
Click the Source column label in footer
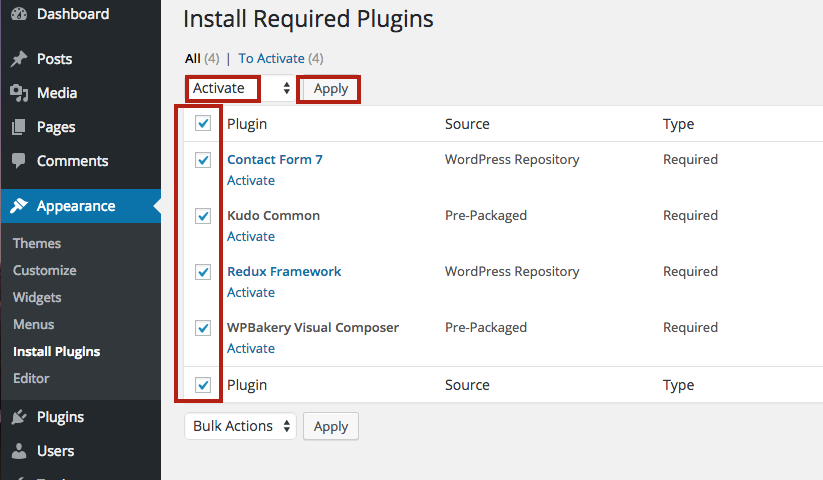pos(467,385)
